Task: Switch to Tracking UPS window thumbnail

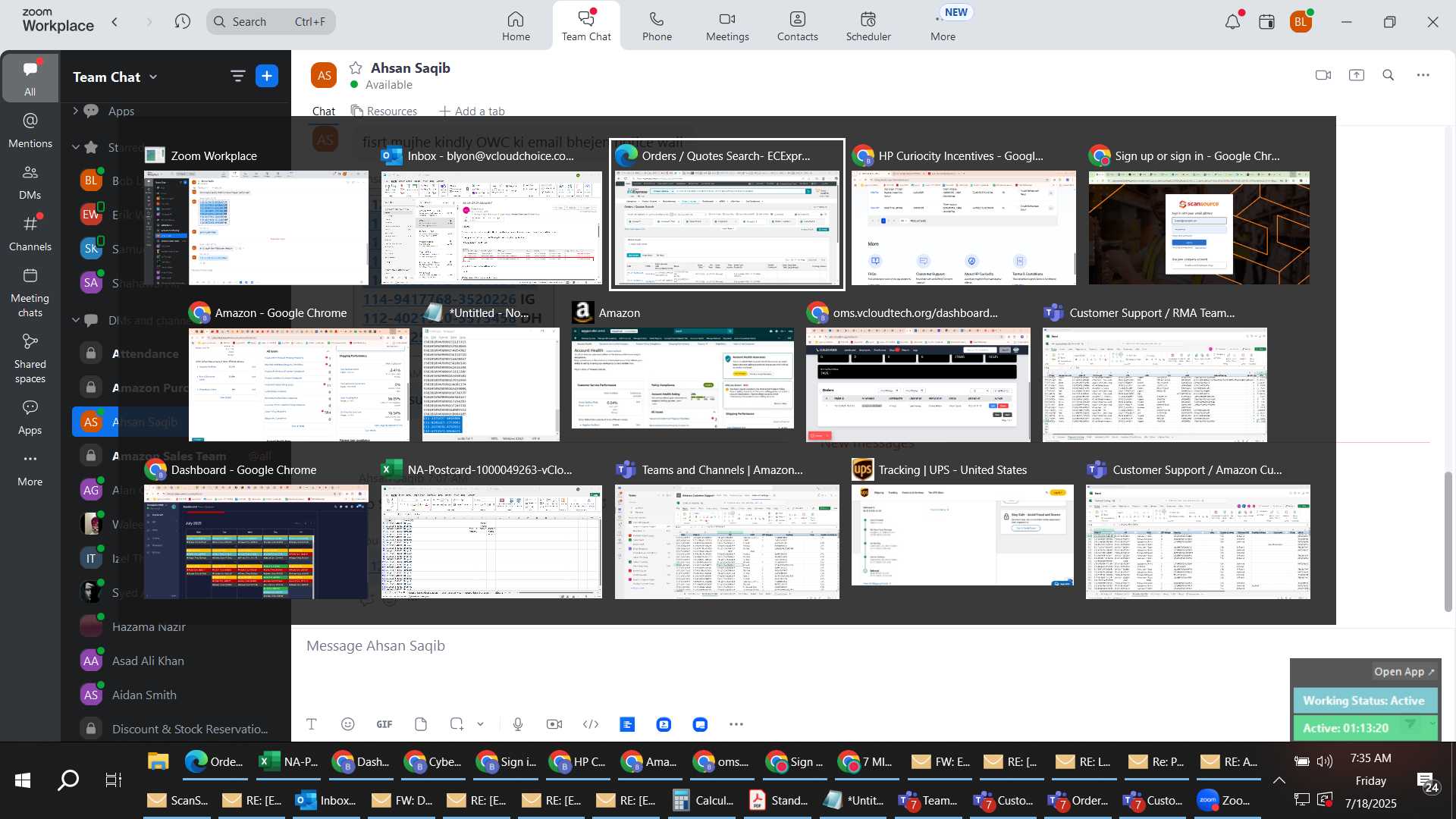Action: [962, 535]
